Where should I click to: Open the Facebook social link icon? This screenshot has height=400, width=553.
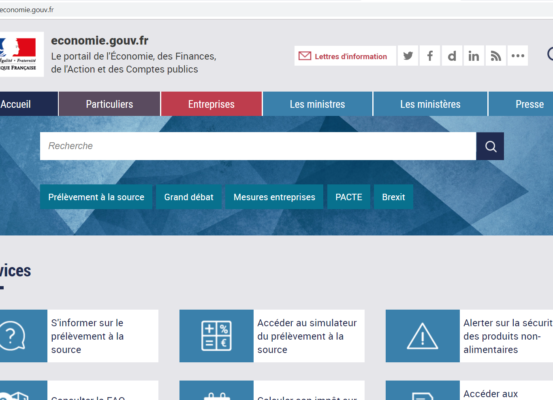430,56
